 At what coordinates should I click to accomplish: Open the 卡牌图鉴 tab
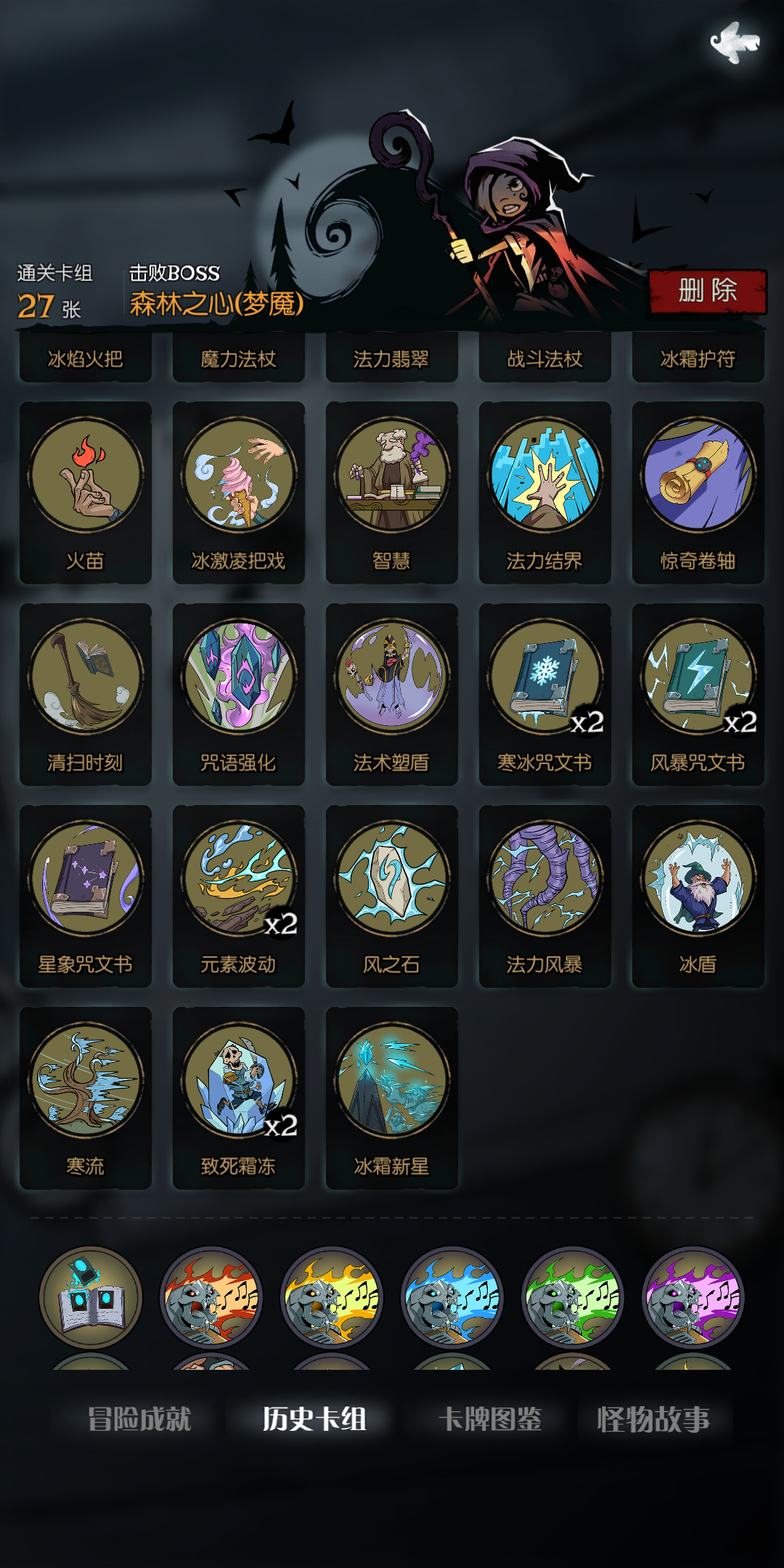(491, 1419)
